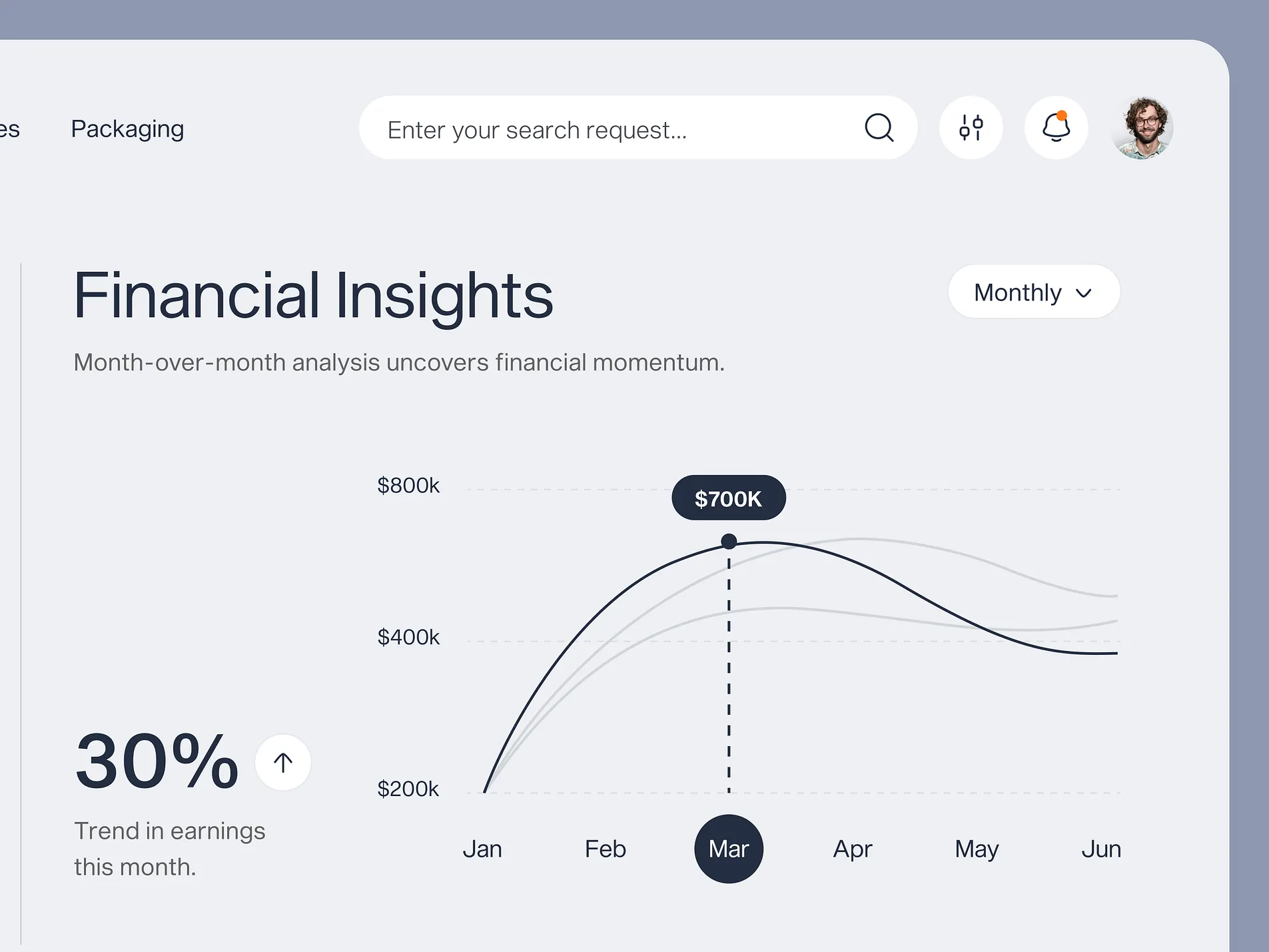
Task: Click the search magnifier icon
Action: coord(879,127)
